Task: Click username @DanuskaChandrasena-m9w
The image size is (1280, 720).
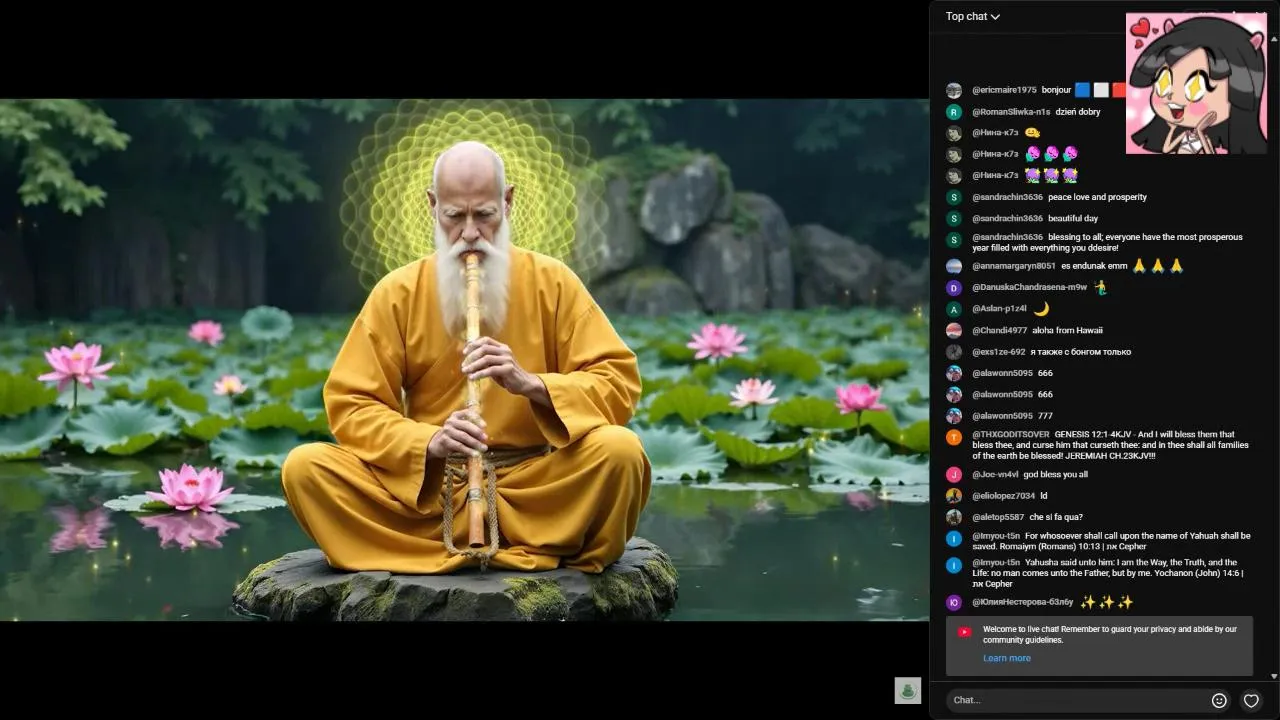Action: 1029,288
